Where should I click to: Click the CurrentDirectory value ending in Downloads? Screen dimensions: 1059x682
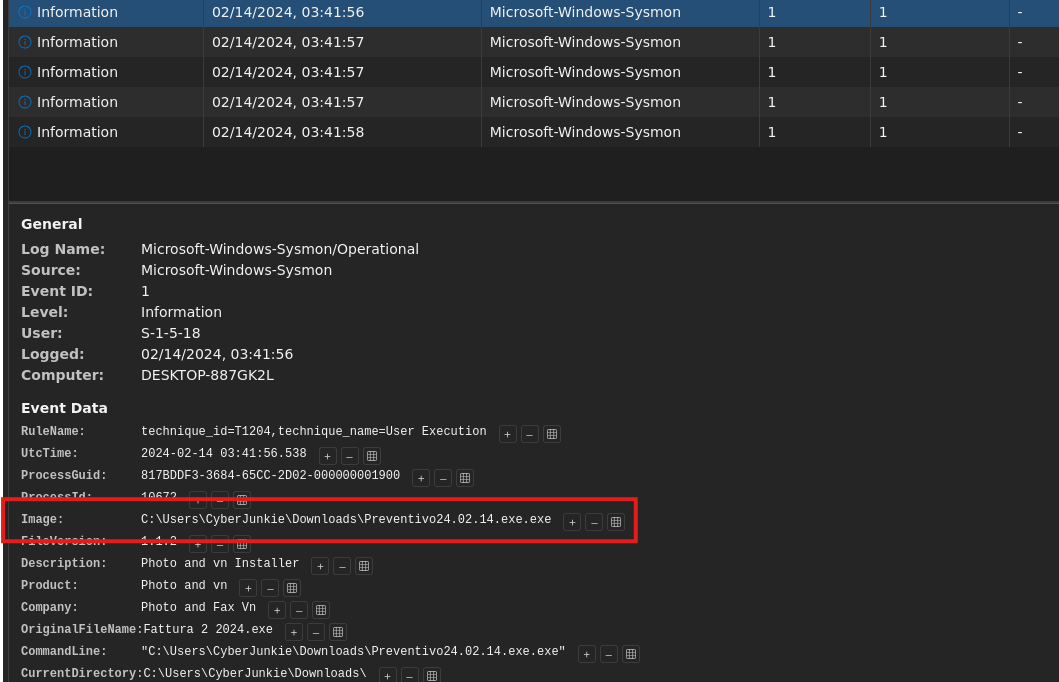pos(255,673)
